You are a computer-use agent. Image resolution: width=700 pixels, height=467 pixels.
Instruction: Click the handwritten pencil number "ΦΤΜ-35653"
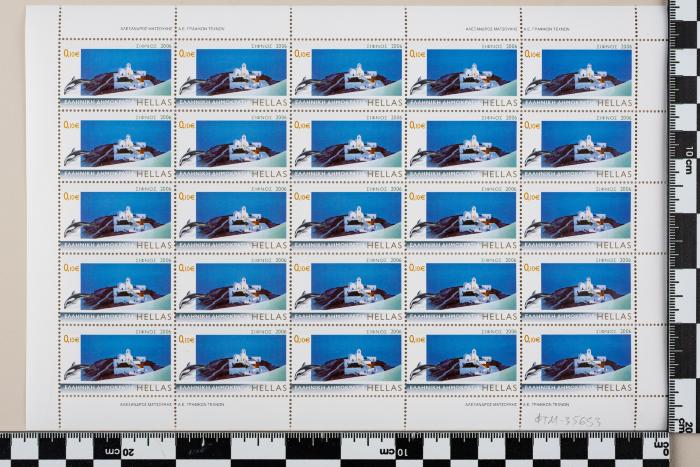(x=568, y=420)
